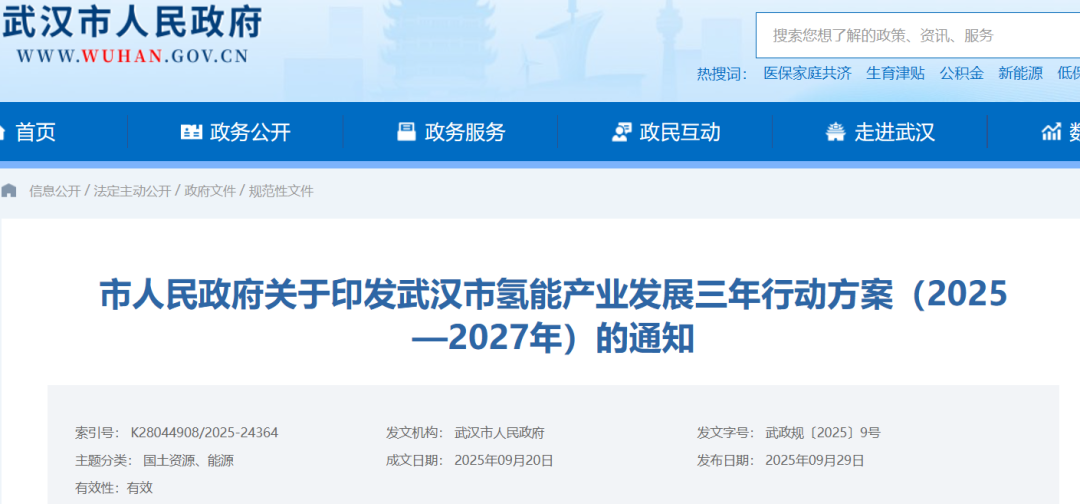The width and height of the screenshot is (1080, 504).
Task: Select hot search term 新能源
Action: pos(1020,73)
